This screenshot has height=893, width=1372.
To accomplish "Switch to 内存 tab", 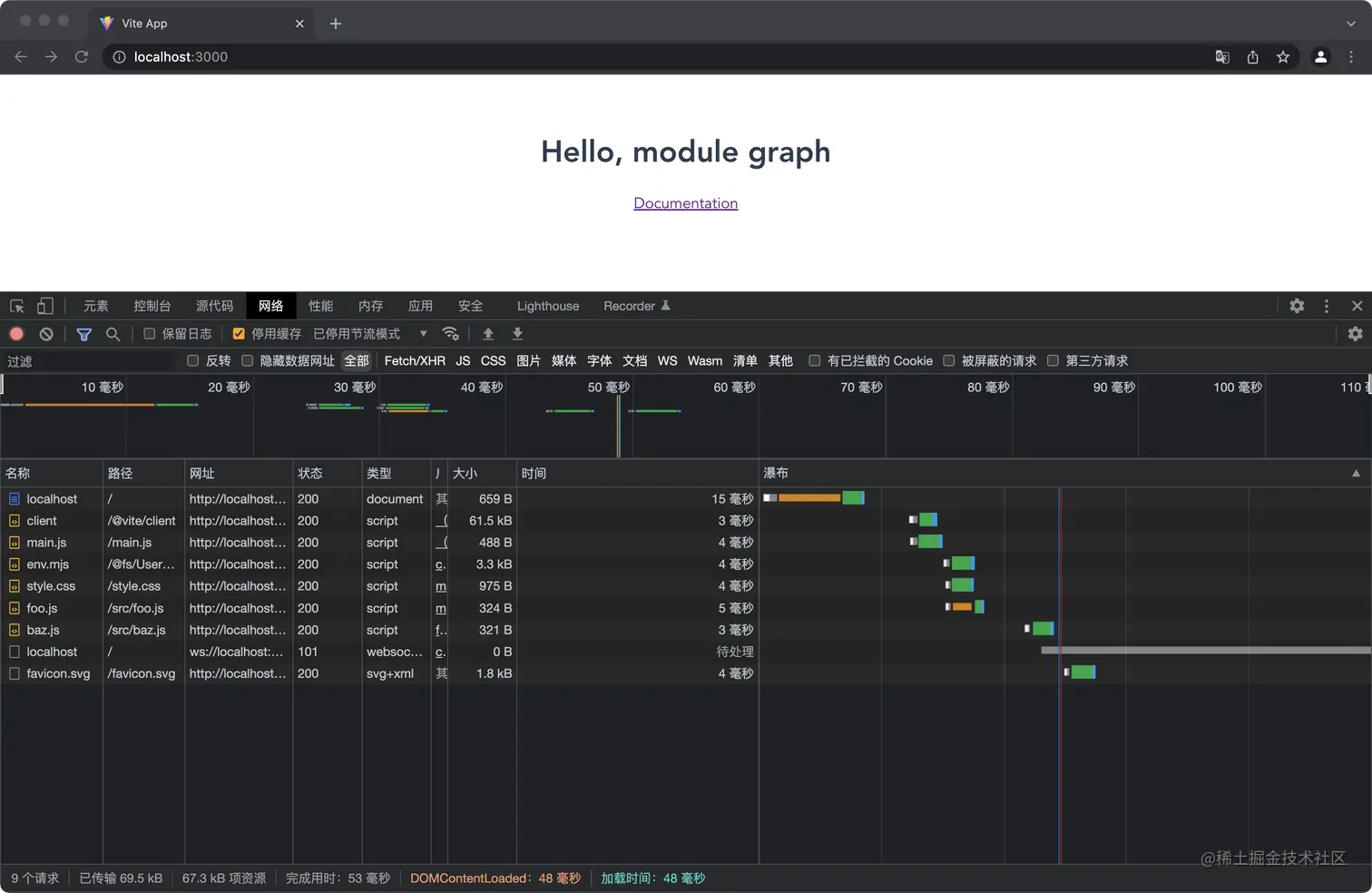I will tap(370, 306).
